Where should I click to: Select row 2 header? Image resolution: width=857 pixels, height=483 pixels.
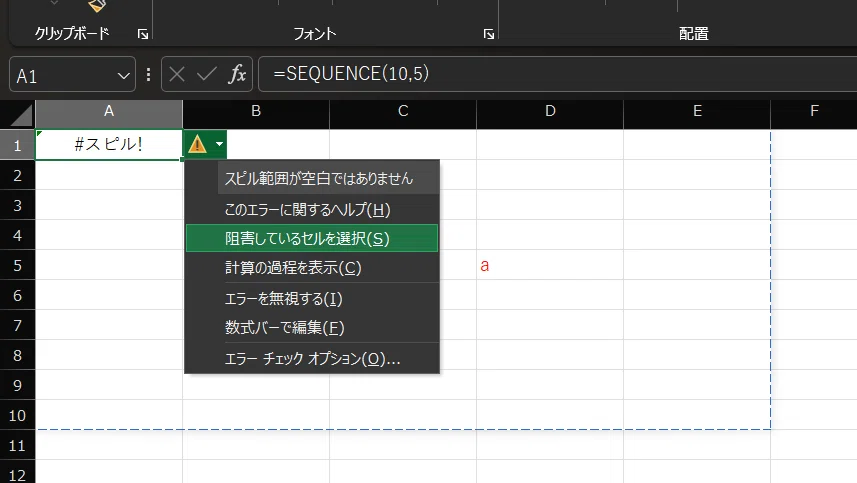tap(17, 175)
